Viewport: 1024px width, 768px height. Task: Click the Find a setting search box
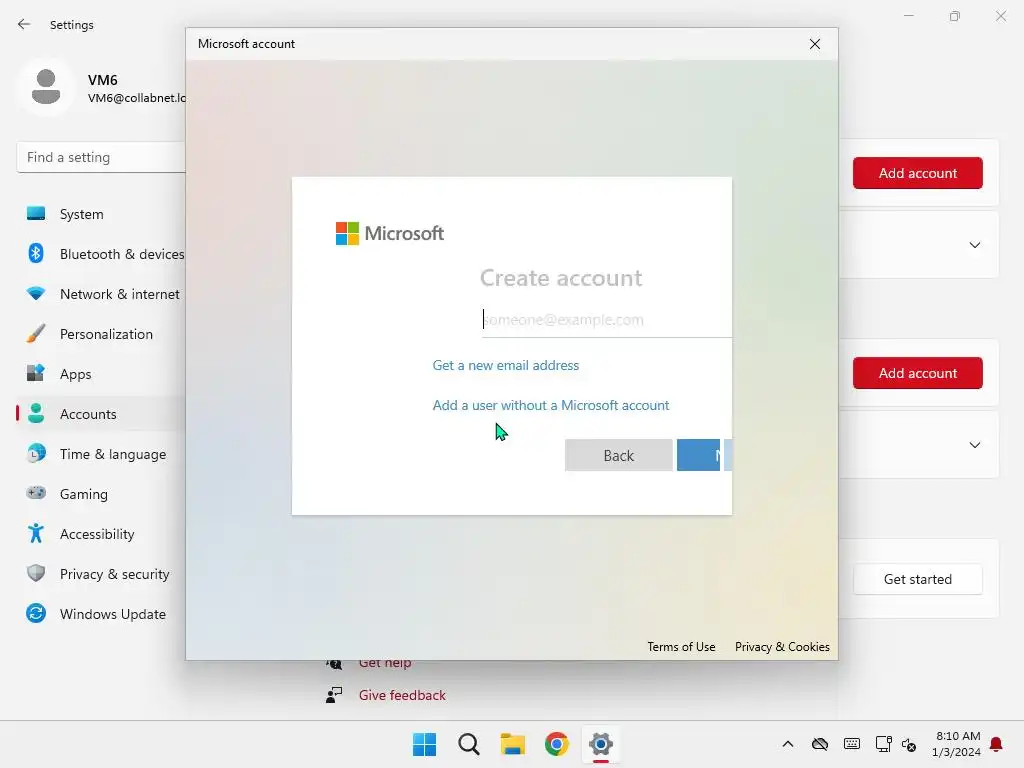[101, 157]
